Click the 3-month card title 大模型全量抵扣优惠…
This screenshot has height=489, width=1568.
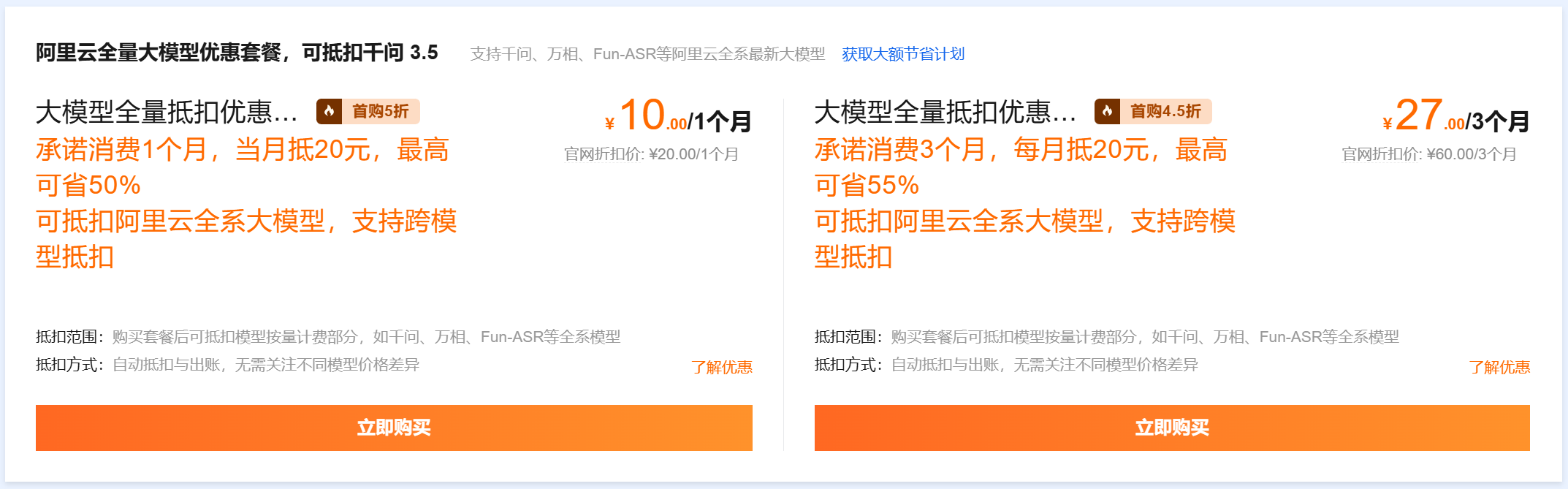(x=945, y=112)
